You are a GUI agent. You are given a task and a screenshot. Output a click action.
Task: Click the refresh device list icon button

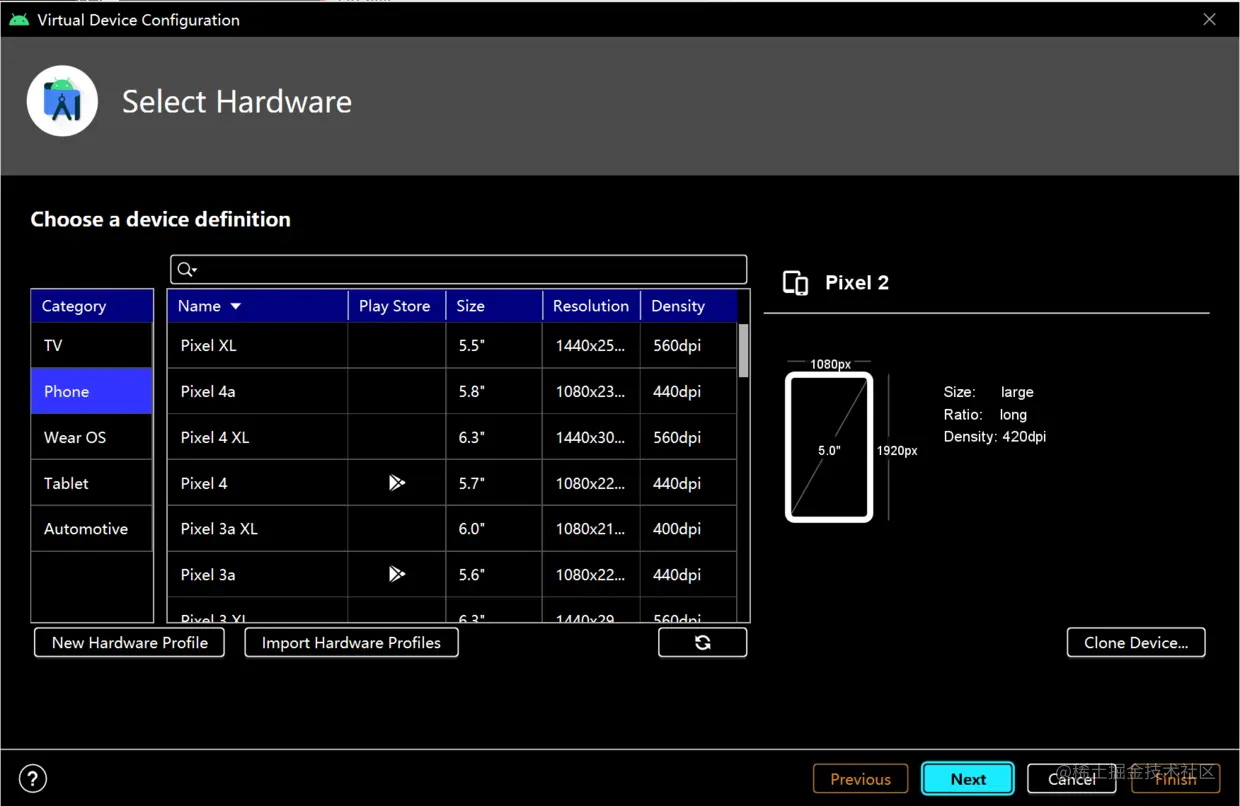pos(702,643)
